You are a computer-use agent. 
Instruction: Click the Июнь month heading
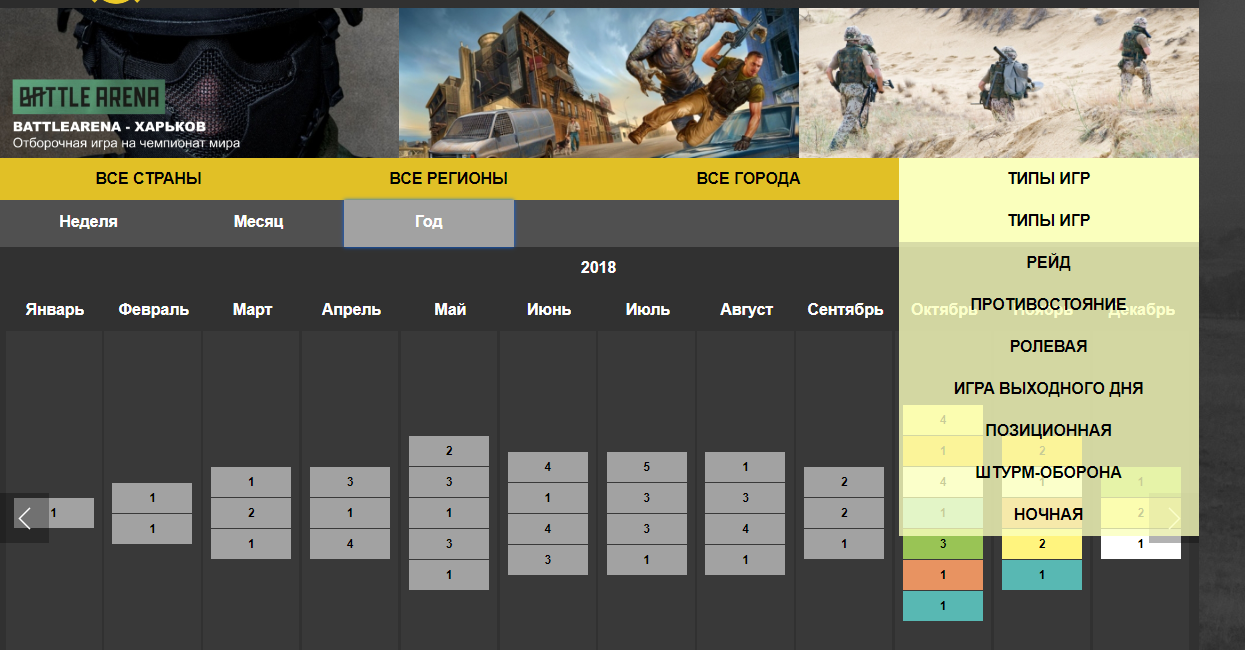click(549, 310)
